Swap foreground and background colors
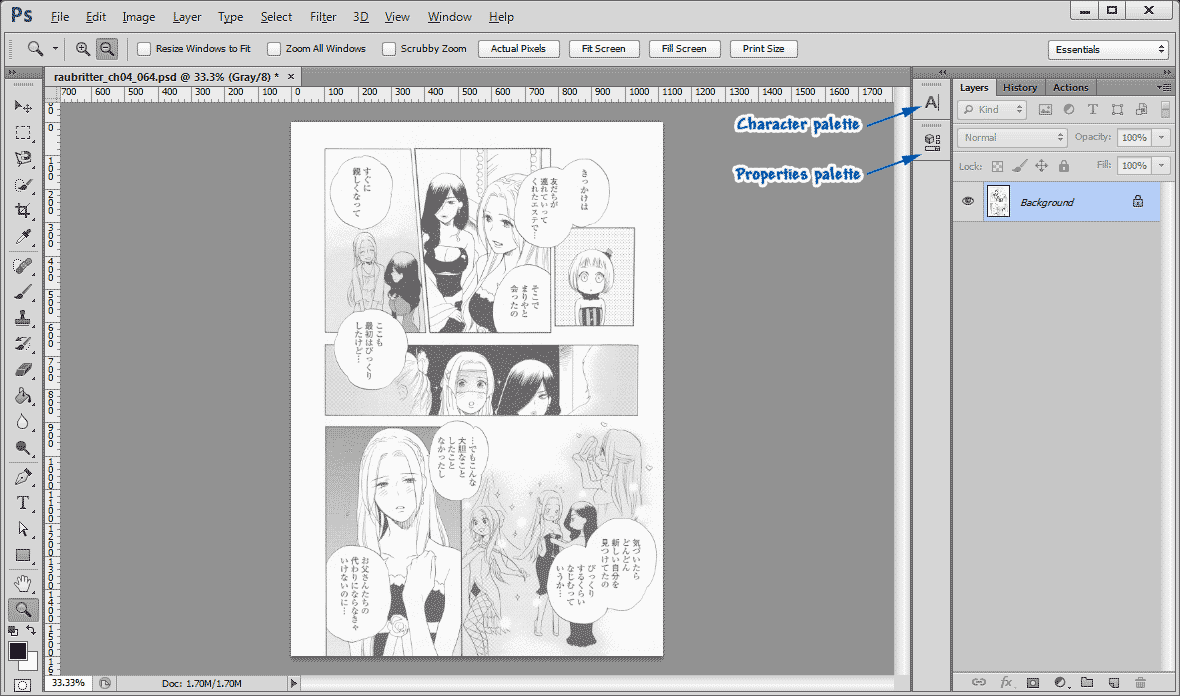The height and width of the screenshot is (696, 1180). (x=31, y=630)
